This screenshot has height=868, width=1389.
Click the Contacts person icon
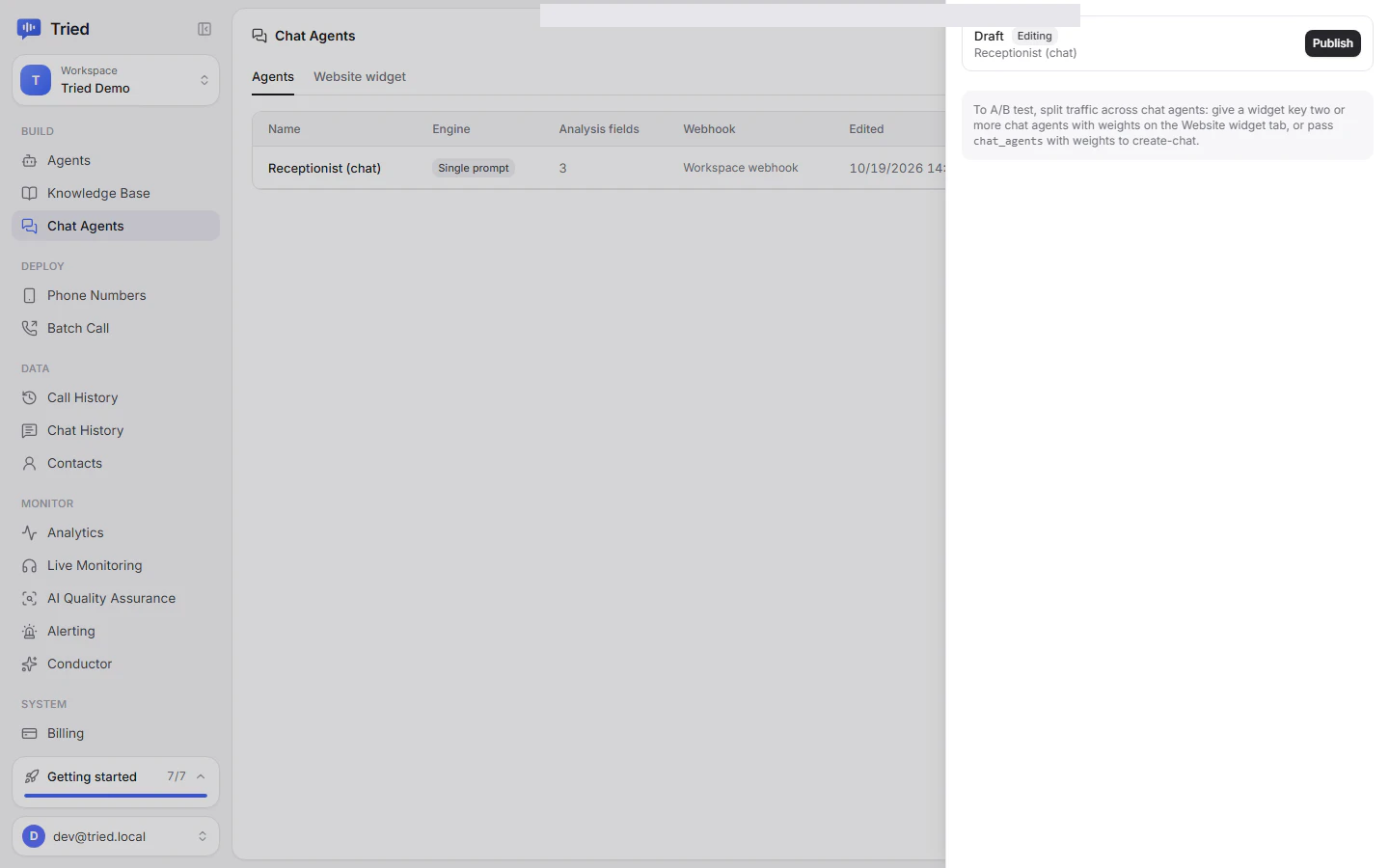(x=30, y=464)
